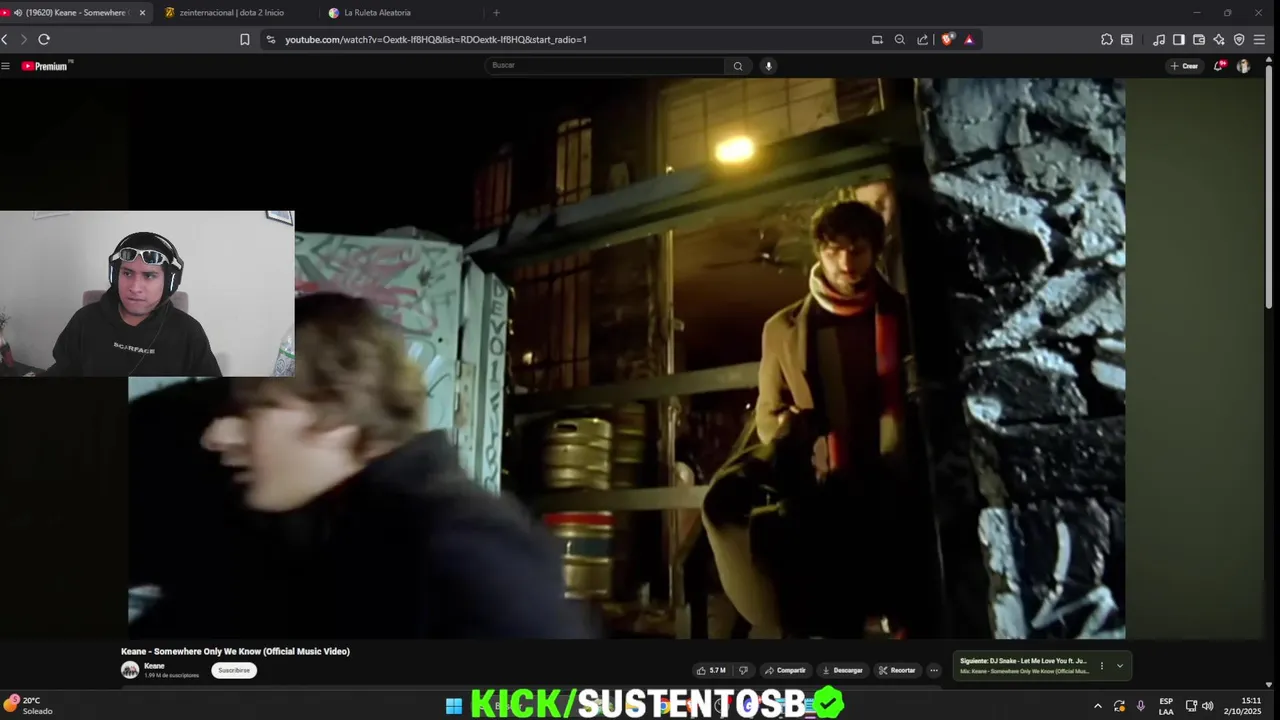Open the Brave Wallet icon
Screen dimensions: 1280x720
pyautogui.click(x=1199, y=40)
